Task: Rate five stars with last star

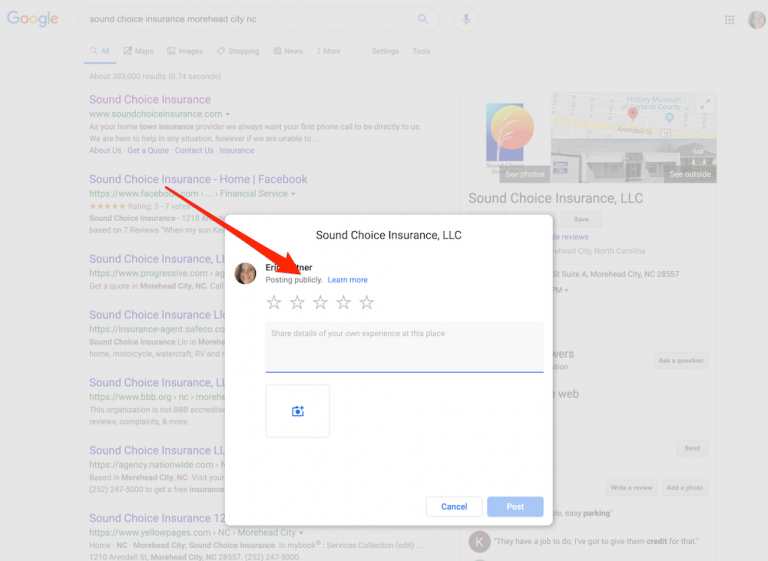Action: 367,303
